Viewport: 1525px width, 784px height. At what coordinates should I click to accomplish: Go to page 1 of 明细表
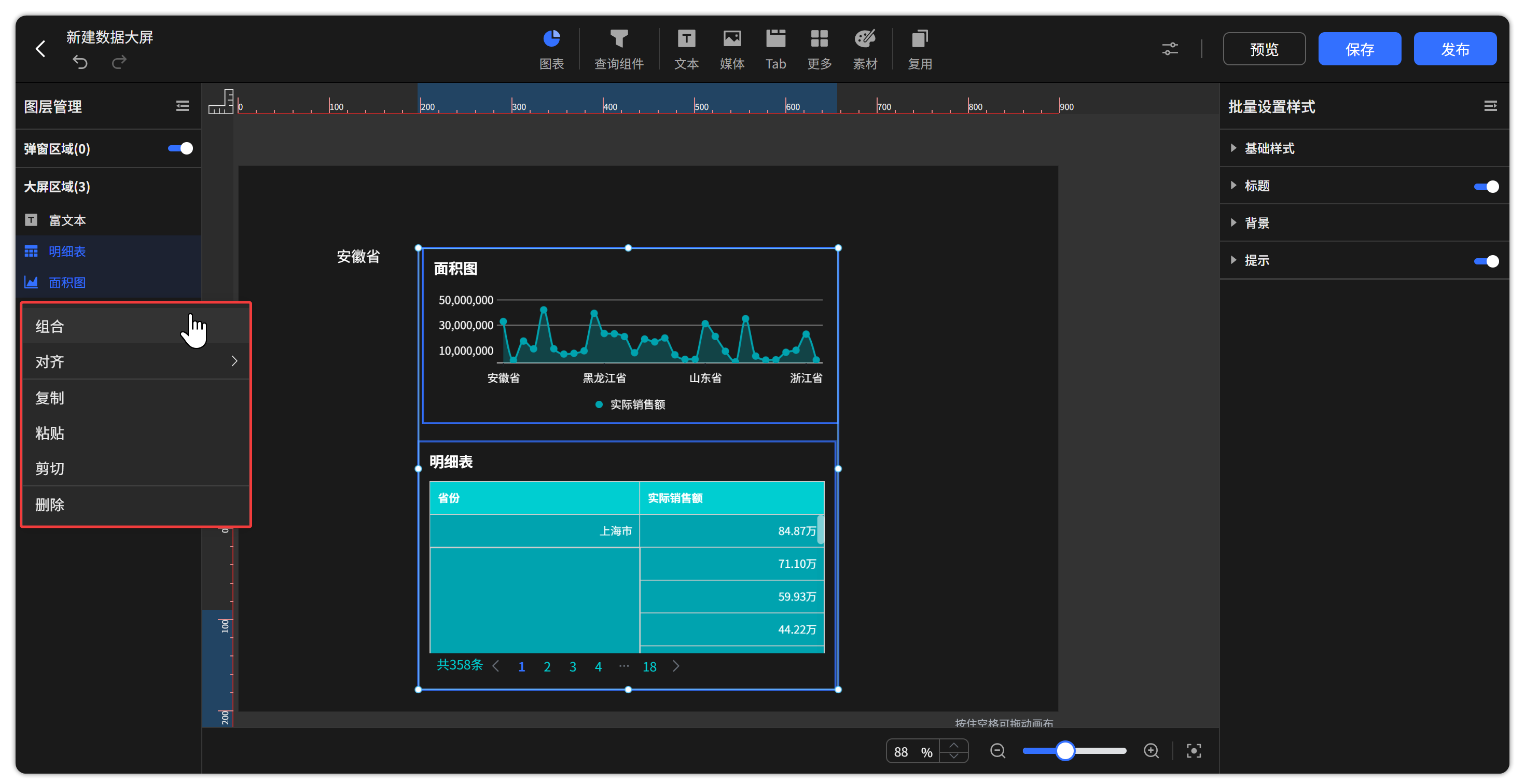tap(521, 667)
